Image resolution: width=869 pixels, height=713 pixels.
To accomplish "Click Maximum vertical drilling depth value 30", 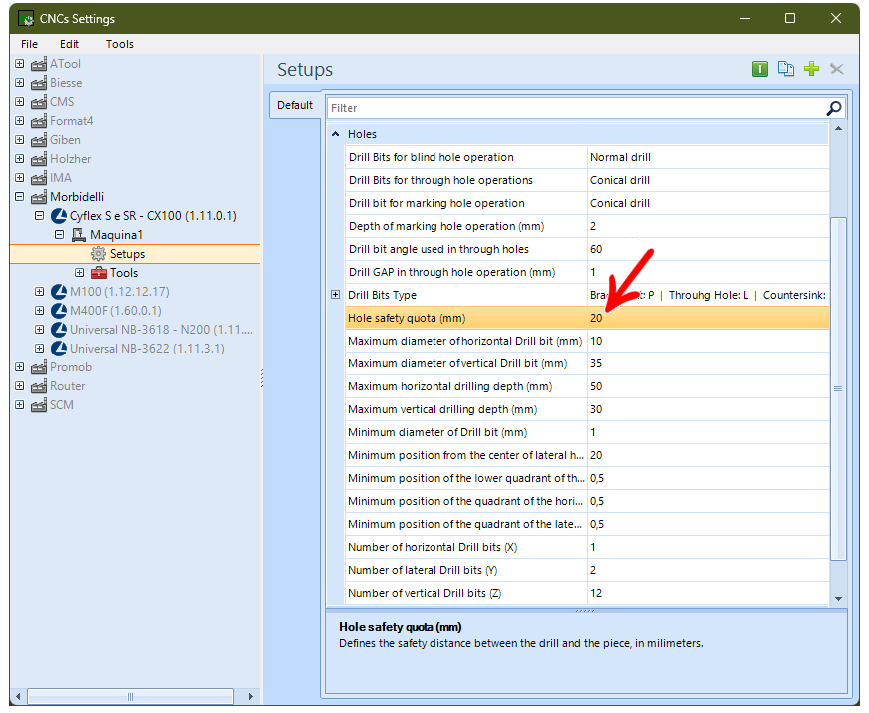I will pyautogui.click(x=708, y=409).
